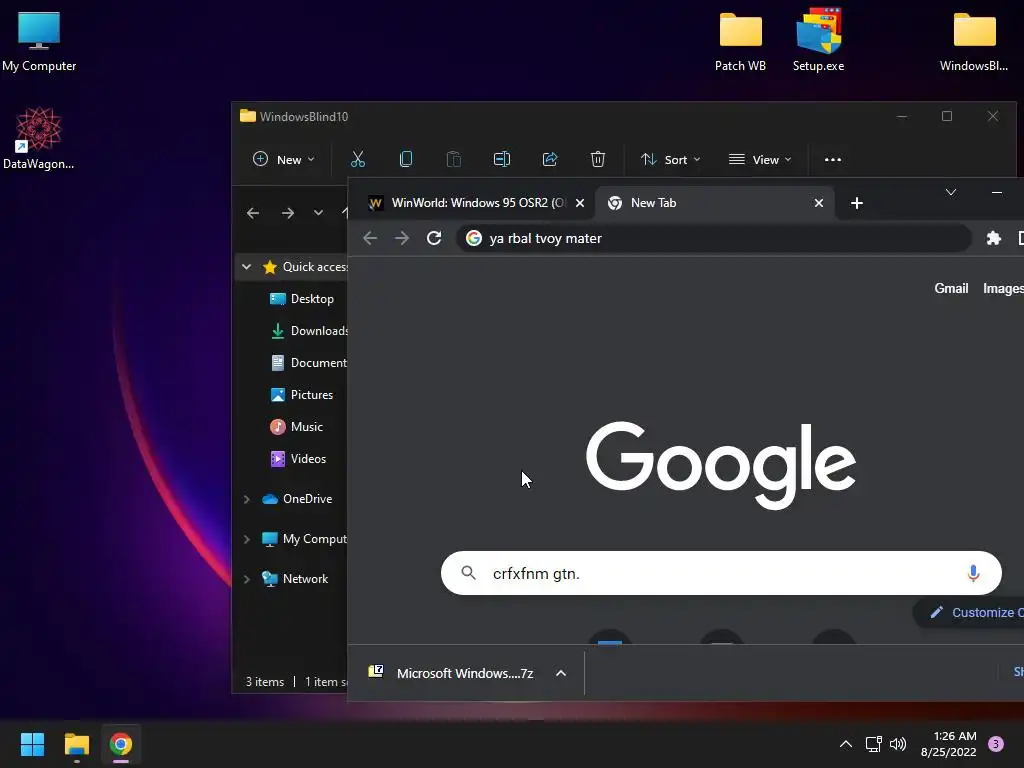Open the three-dot See more menu in File Explorer
This screenshot has width=1024, height=768.
[x=833, y=159]
